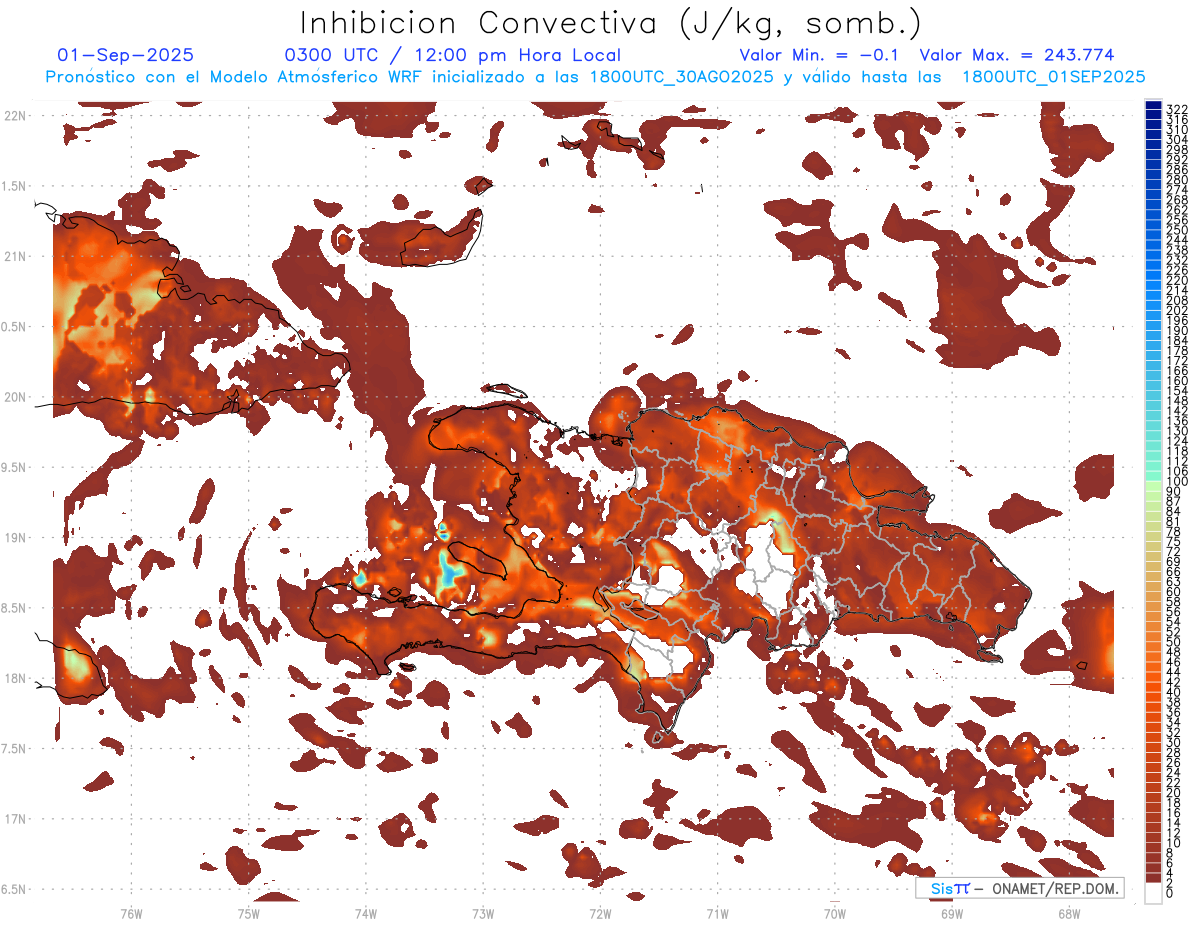
Task: Click the '72W' longitude label
Action: [600, 913]
